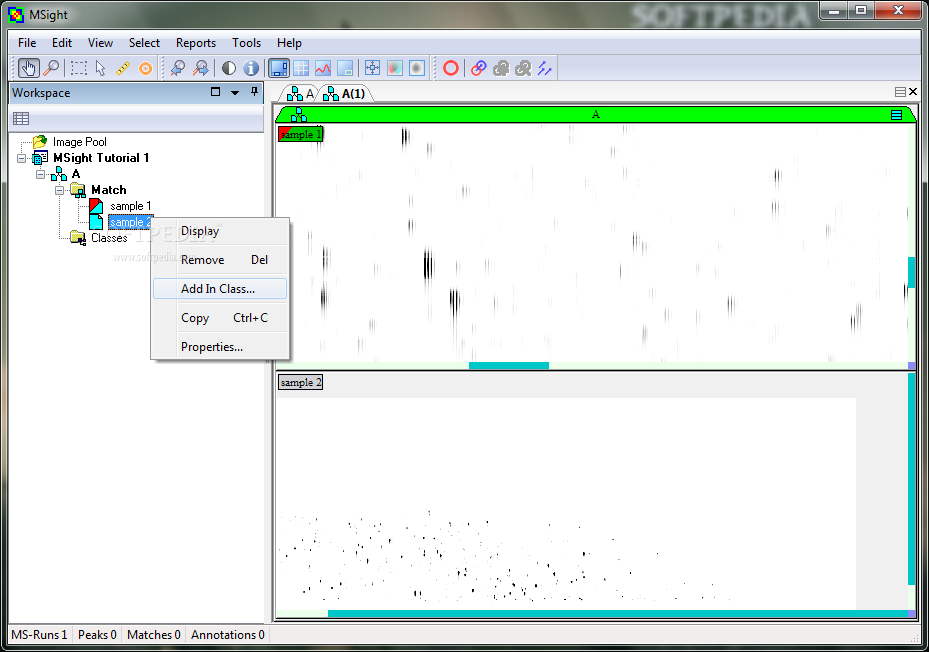Select the Match folder in tree
Screen dimensions: 929x652
108,190
